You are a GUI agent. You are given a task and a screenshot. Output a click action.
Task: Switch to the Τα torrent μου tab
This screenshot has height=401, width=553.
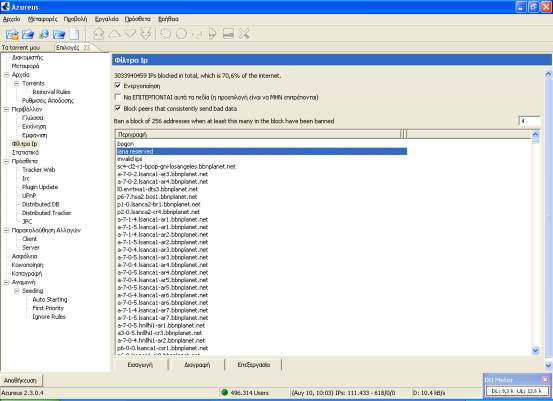[x=21, y=47]
